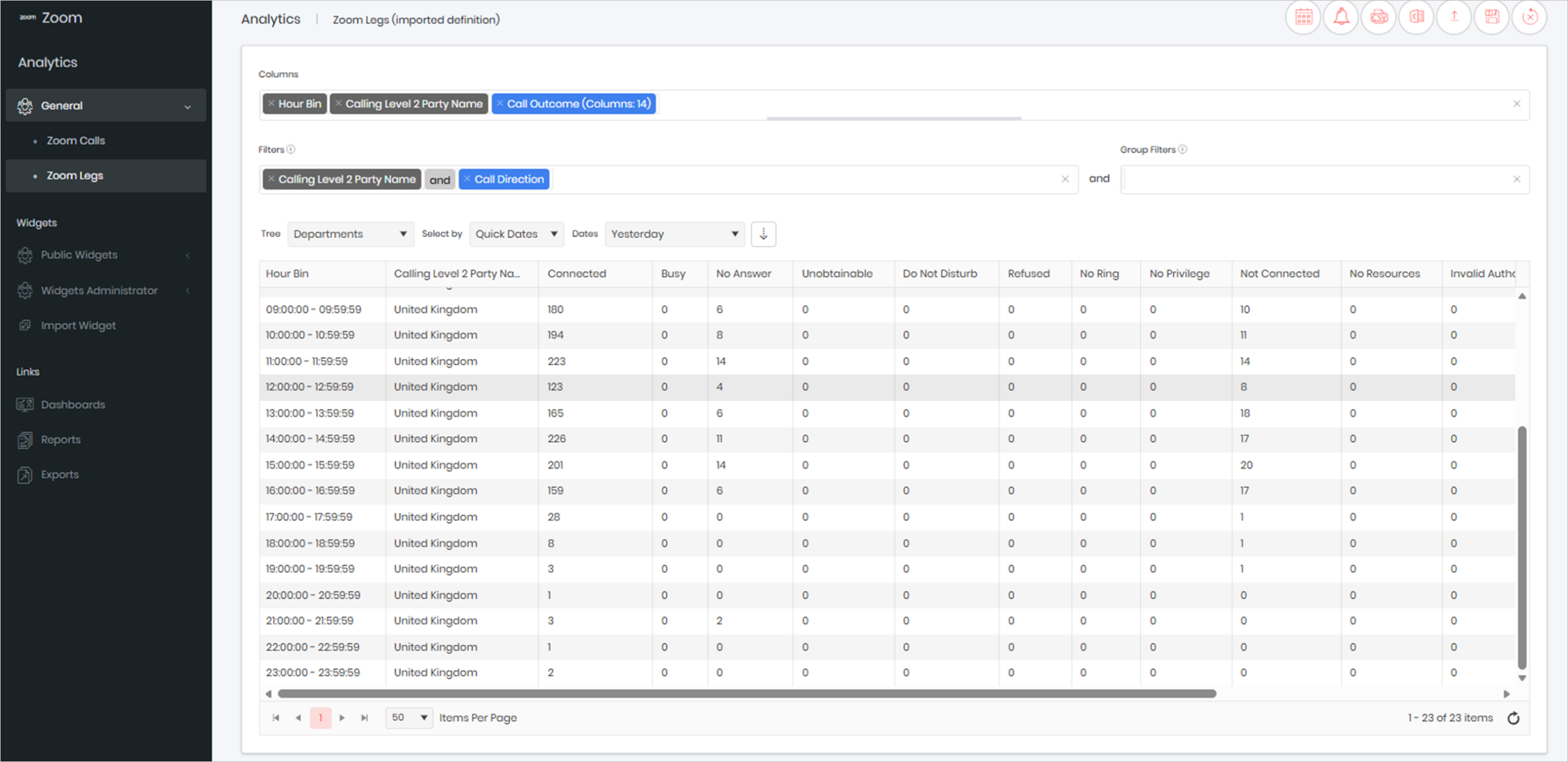The height and width of the screenshot is (762, 1568).
Task: Clear the Group Filters field
Action: [1517, 179]
